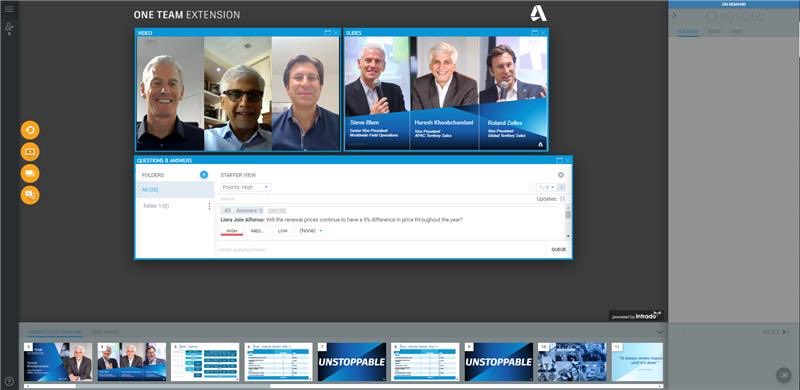Open the (None) assignment dropdown

click(x=311, y=231)
